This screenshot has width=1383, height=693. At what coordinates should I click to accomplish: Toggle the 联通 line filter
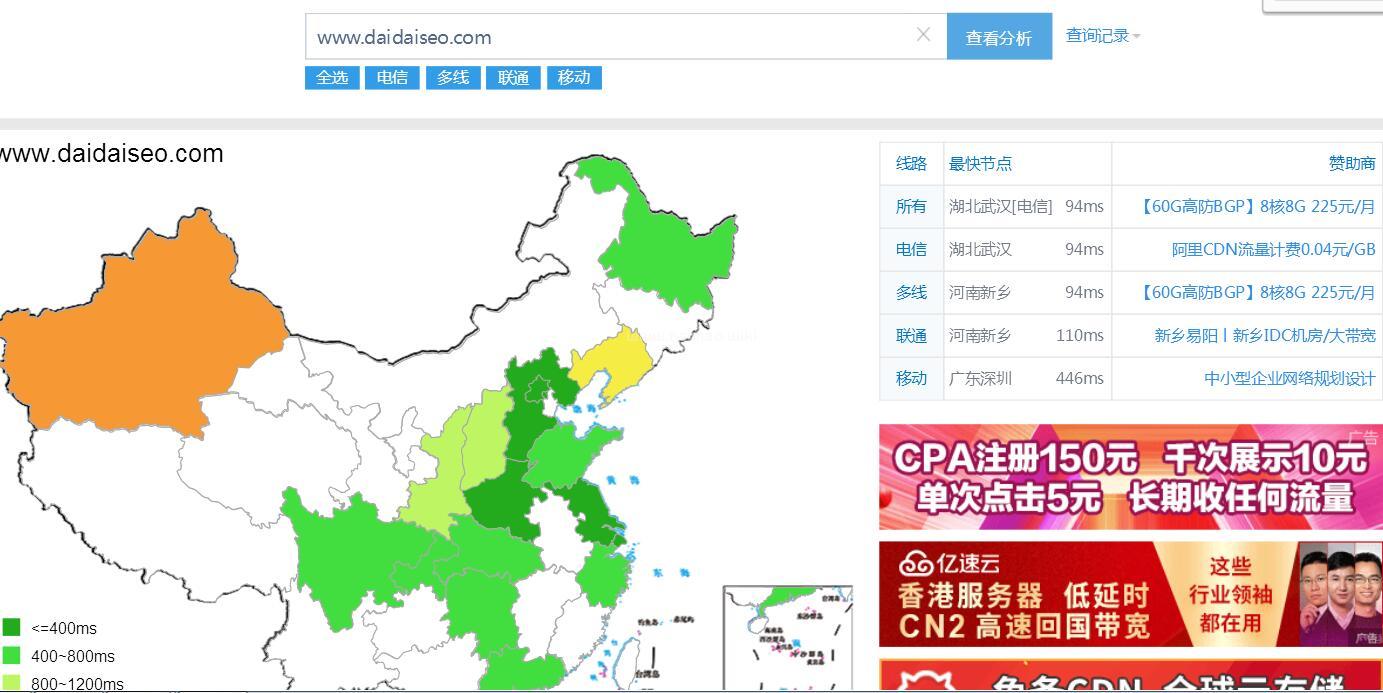513,78
